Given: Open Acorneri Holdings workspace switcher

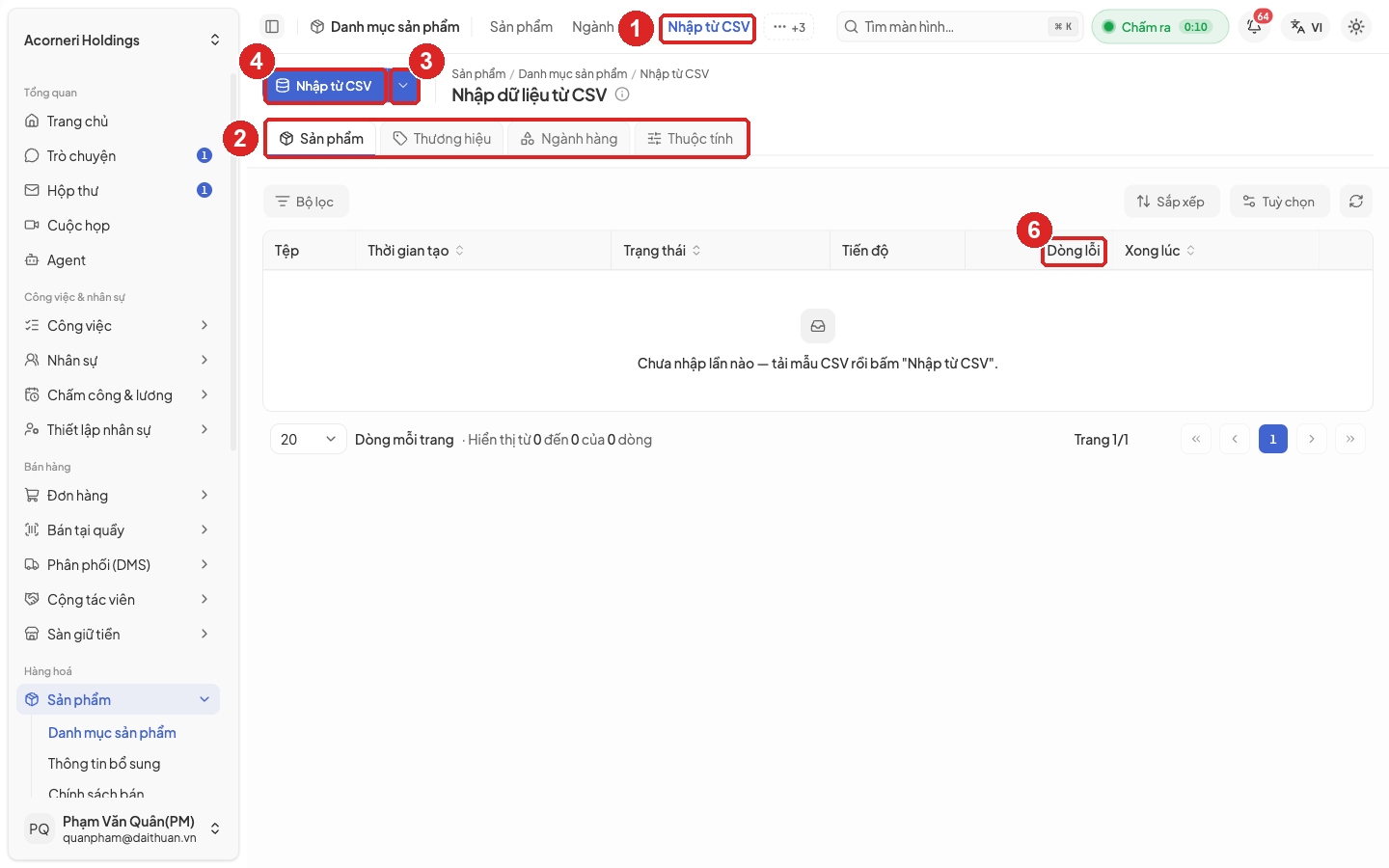Looking at the screenshot, I should click(122, 41).
